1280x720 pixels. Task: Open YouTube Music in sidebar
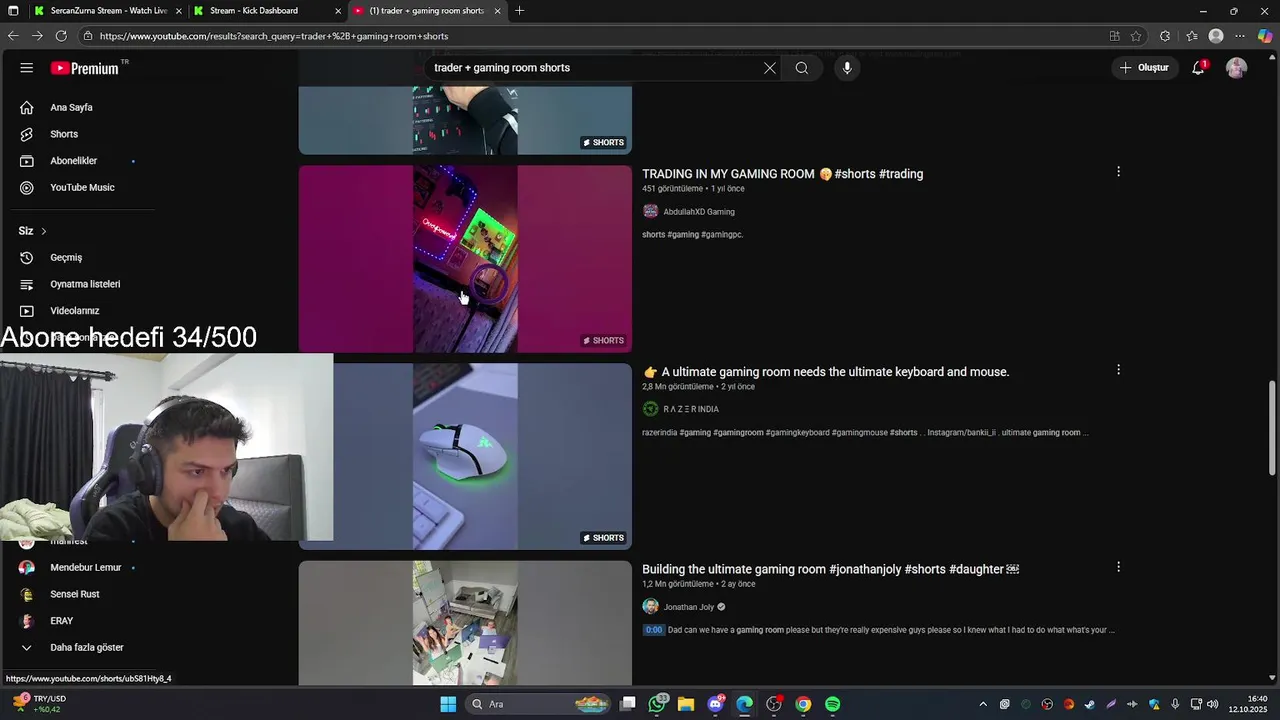click(x=82, y=187)
